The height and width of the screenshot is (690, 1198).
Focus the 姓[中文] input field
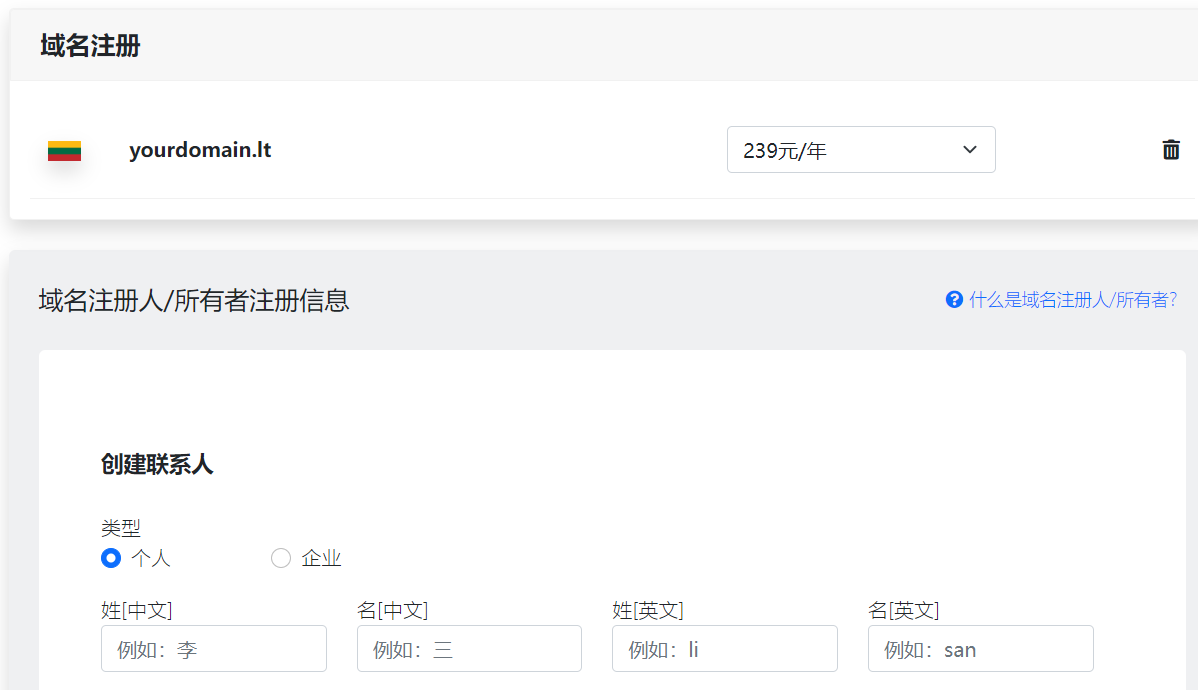(214, 649)
